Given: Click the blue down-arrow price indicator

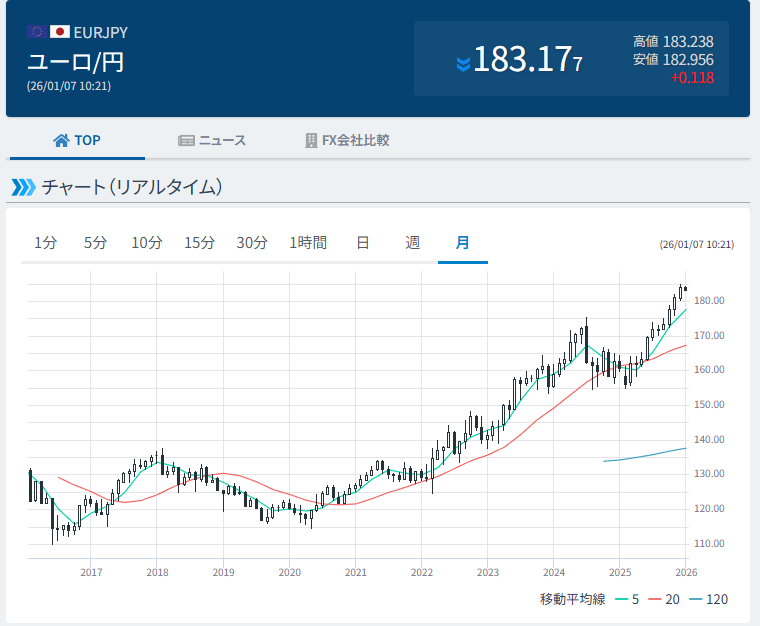Looking at the screenshot, I should point(462,64).
